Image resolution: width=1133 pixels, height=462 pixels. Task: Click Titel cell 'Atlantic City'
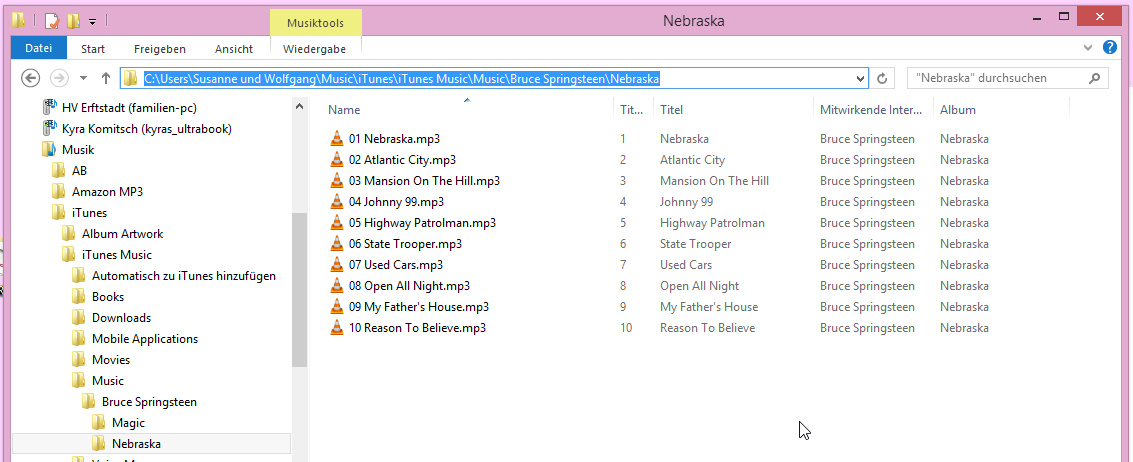692,160
